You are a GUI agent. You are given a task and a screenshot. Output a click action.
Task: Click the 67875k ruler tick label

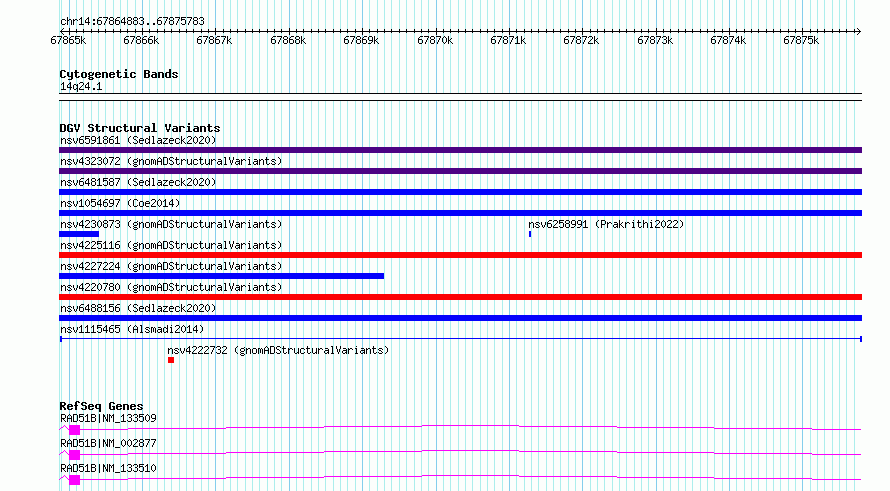pos(801,40)
